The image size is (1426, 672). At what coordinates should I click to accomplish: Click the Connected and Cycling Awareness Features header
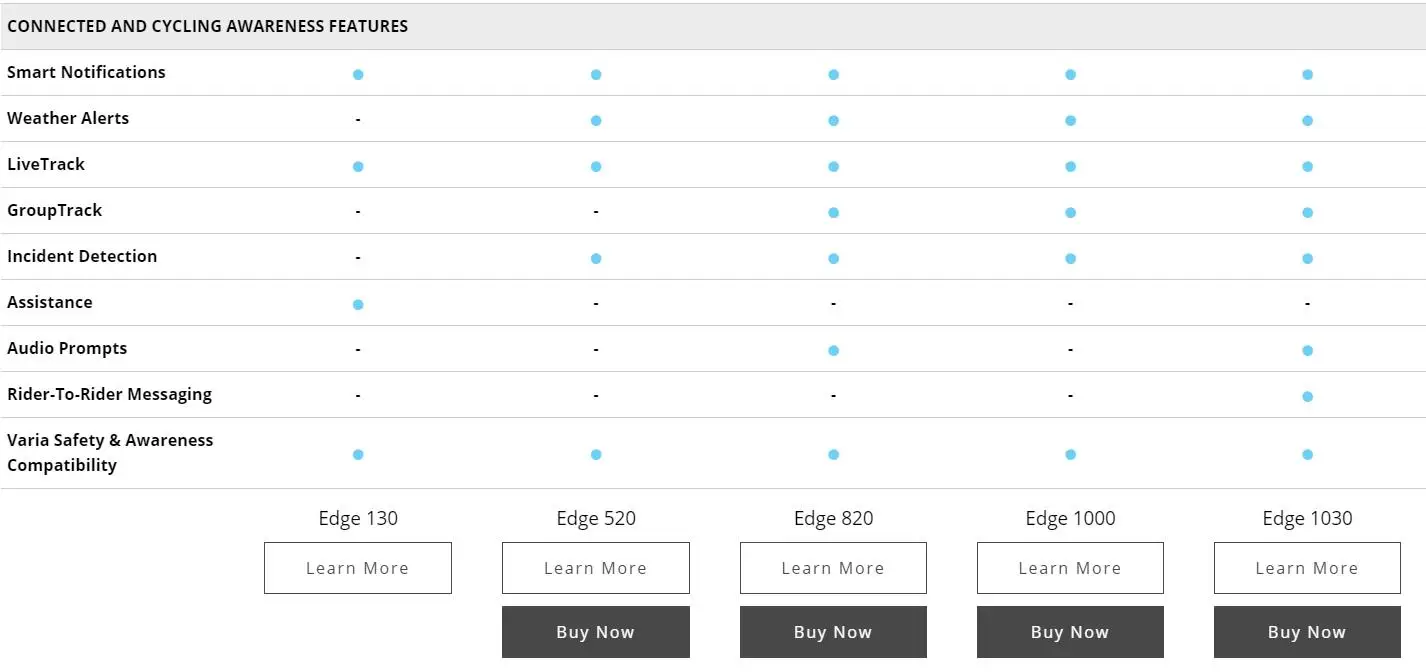tap(207, 27)
